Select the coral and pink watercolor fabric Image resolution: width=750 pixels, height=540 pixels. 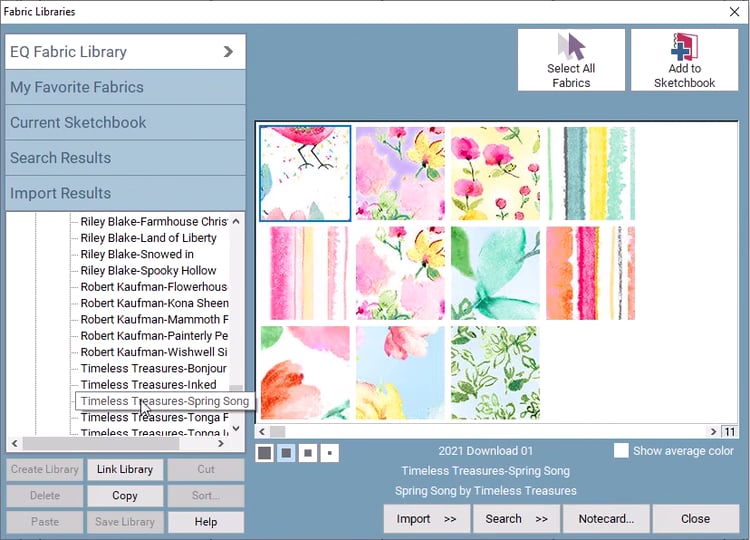pos(305,373)
